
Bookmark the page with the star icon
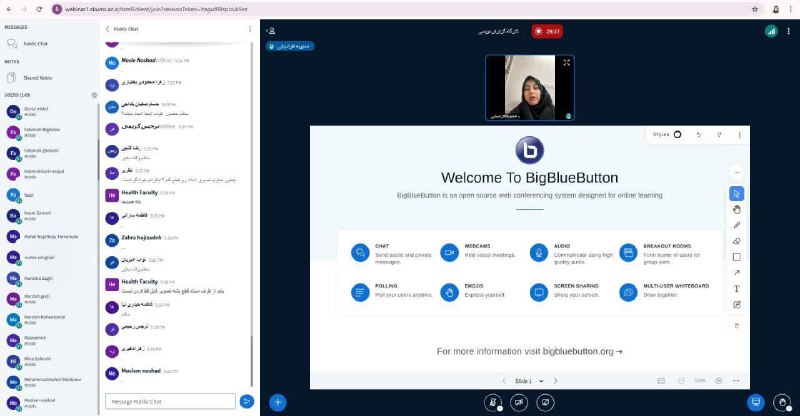[x=755, y=9]
